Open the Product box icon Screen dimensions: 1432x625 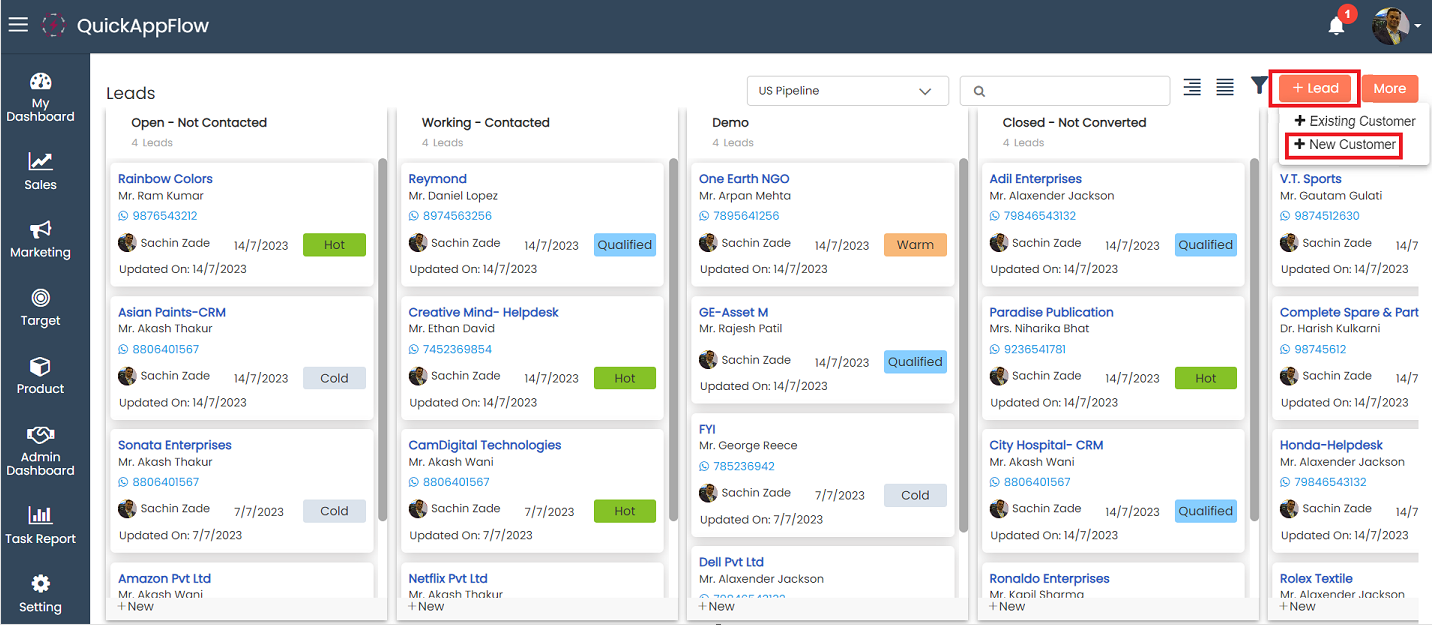(x=40, y=374)
